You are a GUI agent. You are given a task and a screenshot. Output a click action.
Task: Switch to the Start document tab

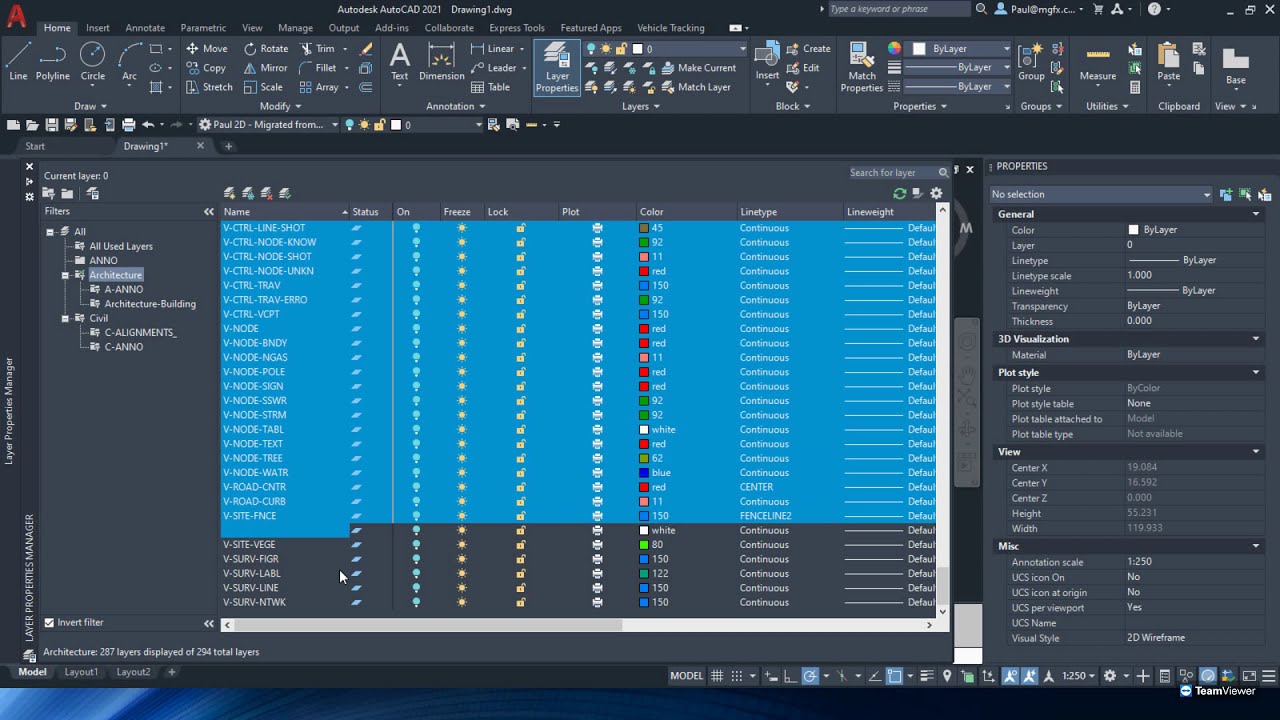35,146
